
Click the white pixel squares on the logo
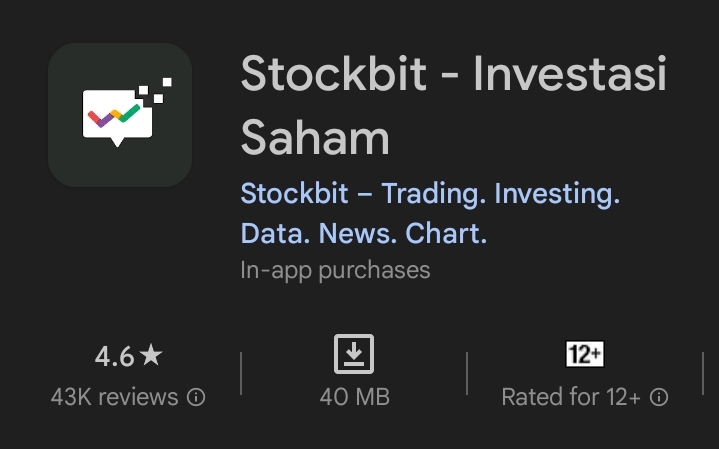154,92
